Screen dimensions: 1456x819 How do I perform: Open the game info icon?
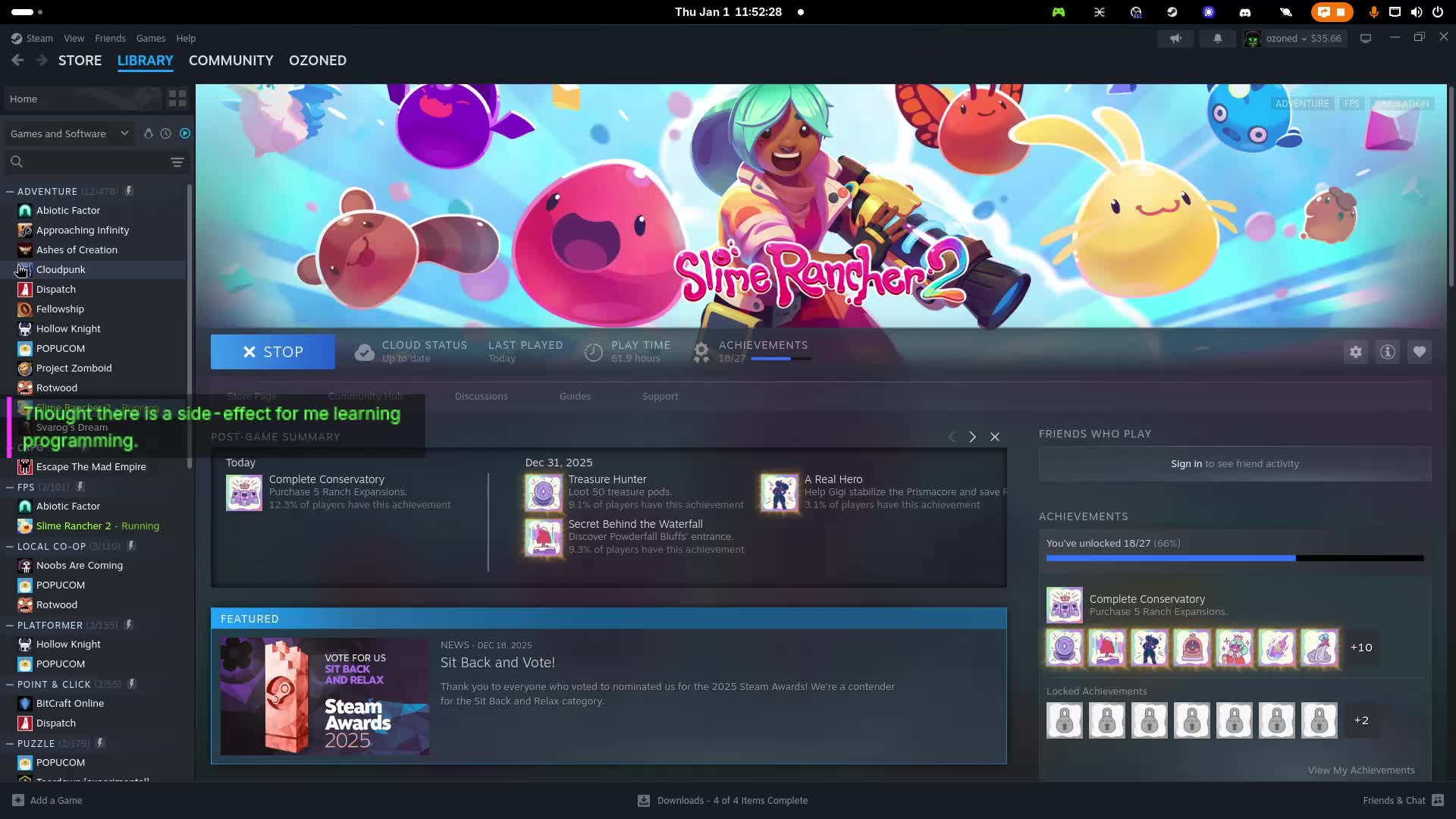pos(1387,352)
